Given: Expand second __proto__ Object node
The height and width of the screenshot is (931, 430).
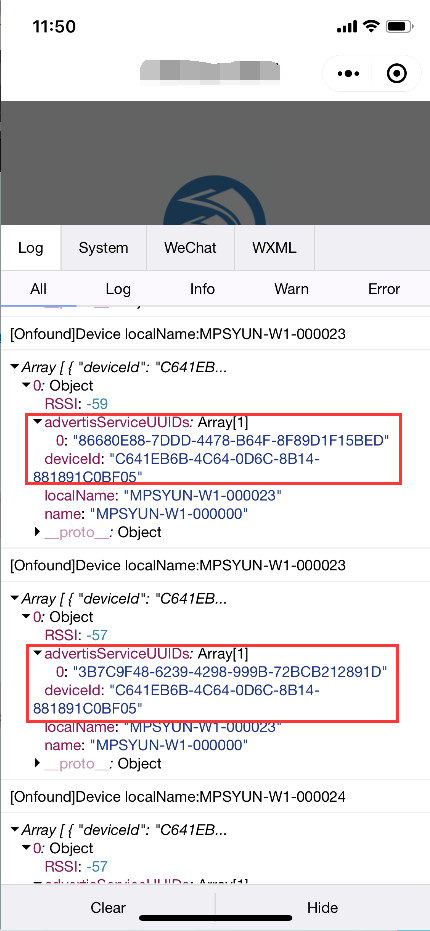Looking at the screenshot, I should 38,763.
